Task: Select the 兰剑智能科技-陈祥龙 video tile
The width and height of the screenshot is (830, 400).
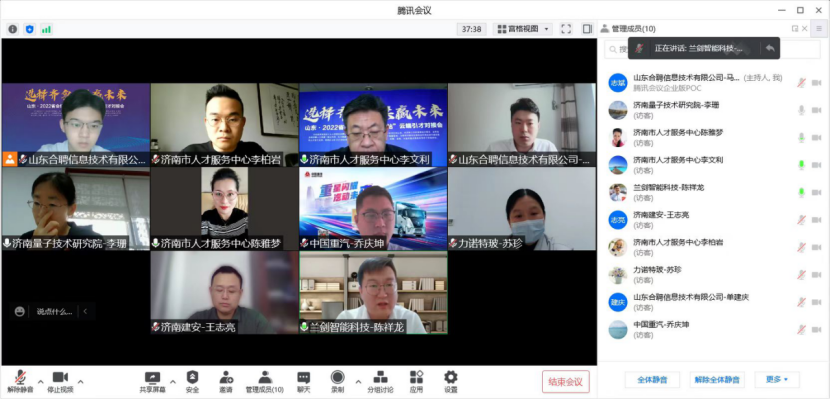Action: 373,292
